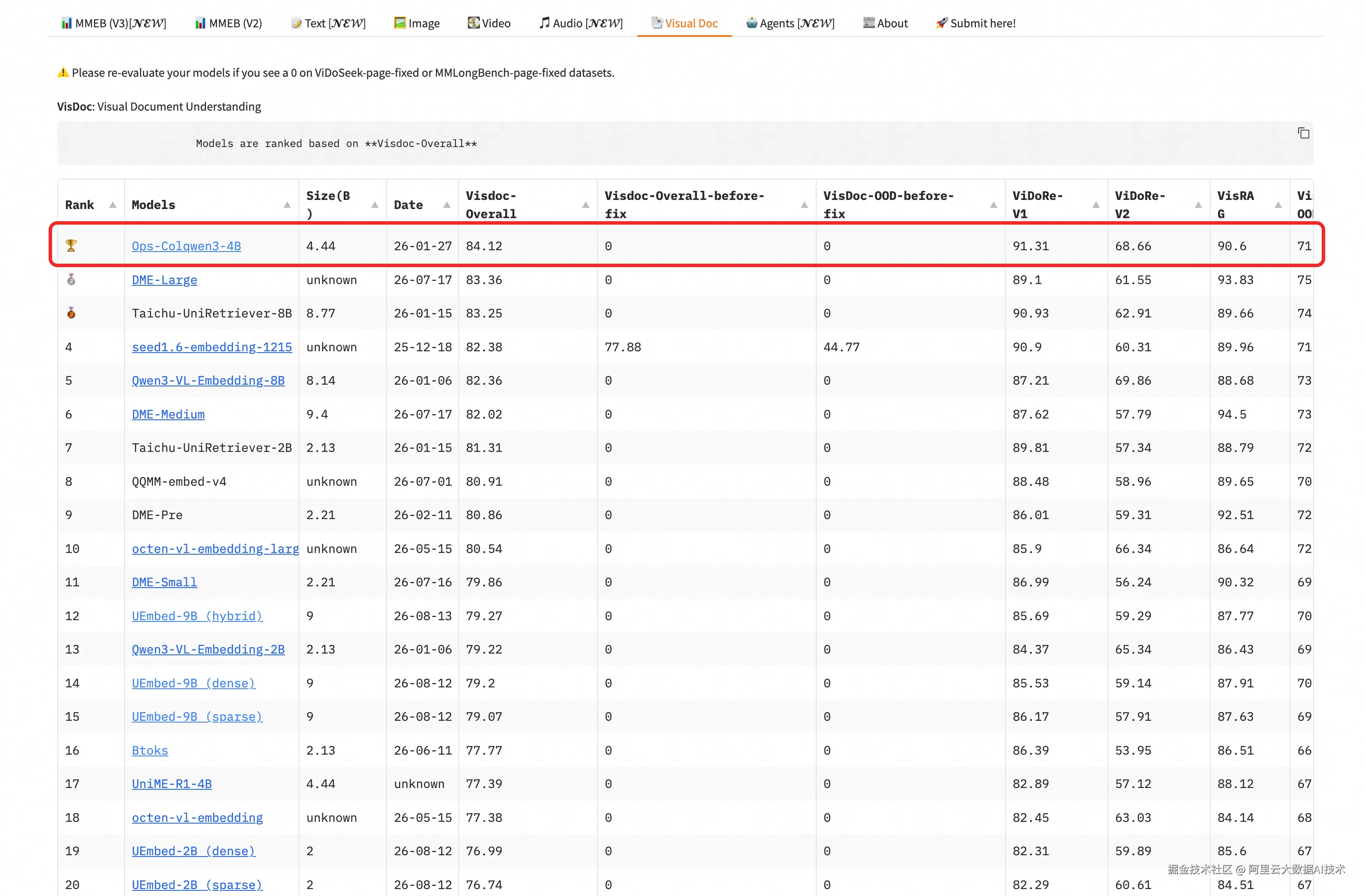Sort by ViDoRe-V2 column arrow
The width and height of the screenshot is (1366, 896).
coord(1199,205)
